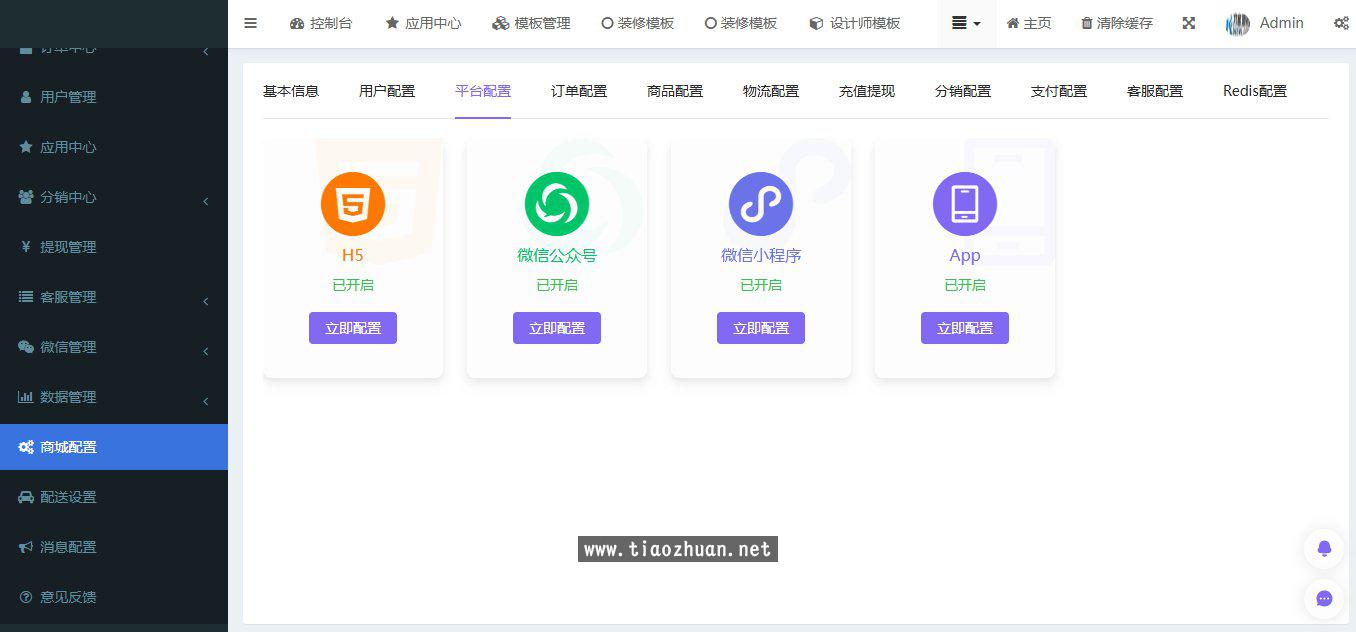Enter fullscreen with the expand icon
The image size is (1356, 632).
coord(1188,23)
